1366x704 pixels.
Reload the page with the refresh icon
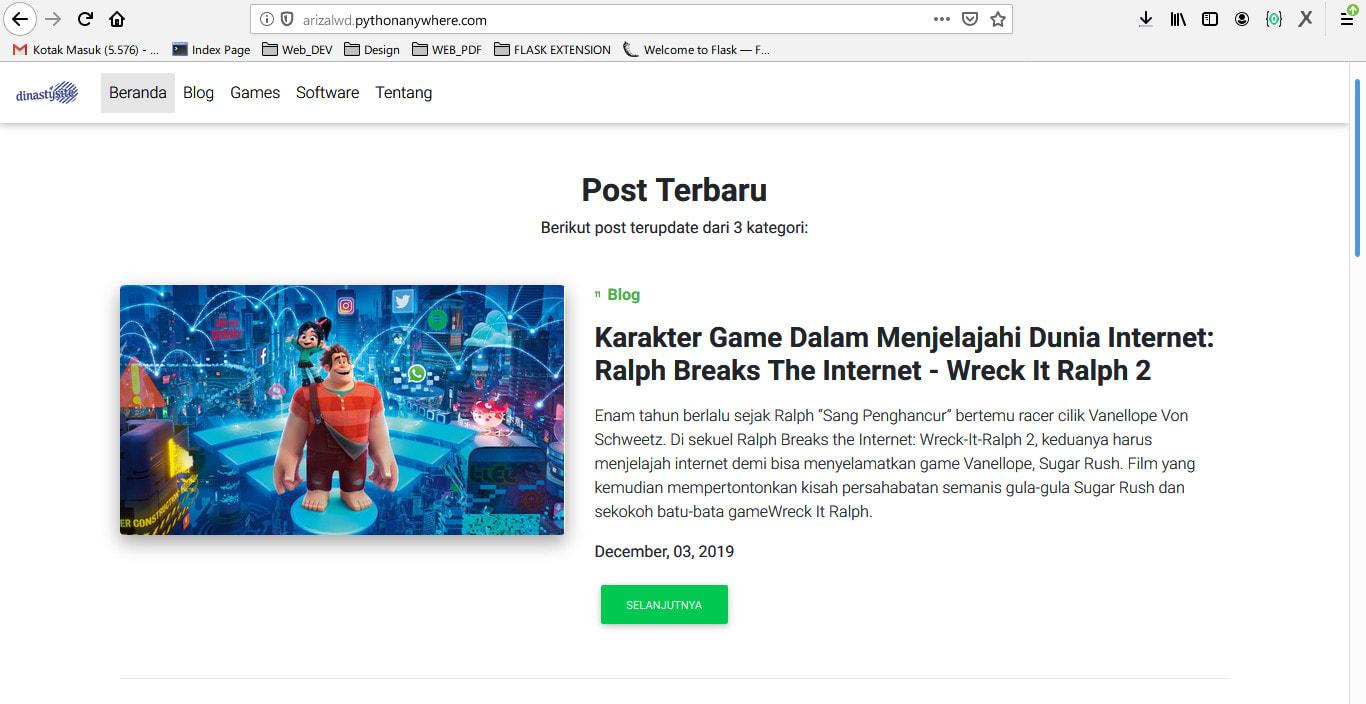coord(85,19)
